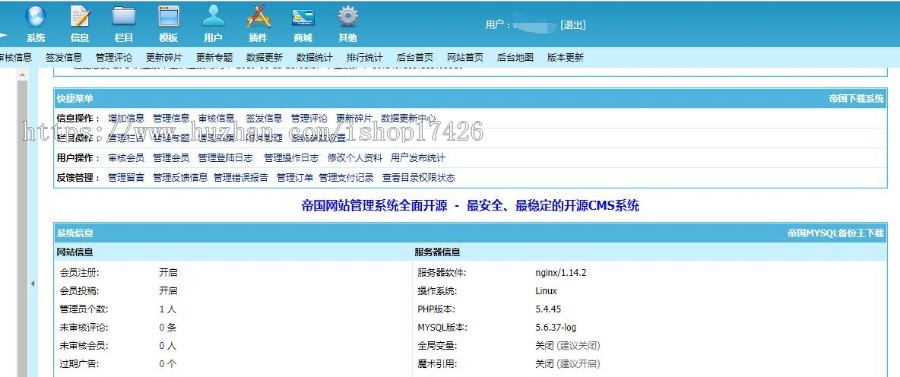The height and width of the screenshot is (377, 900).
Task: Open the 系统 globe icon menu
Action: (36, 23)
